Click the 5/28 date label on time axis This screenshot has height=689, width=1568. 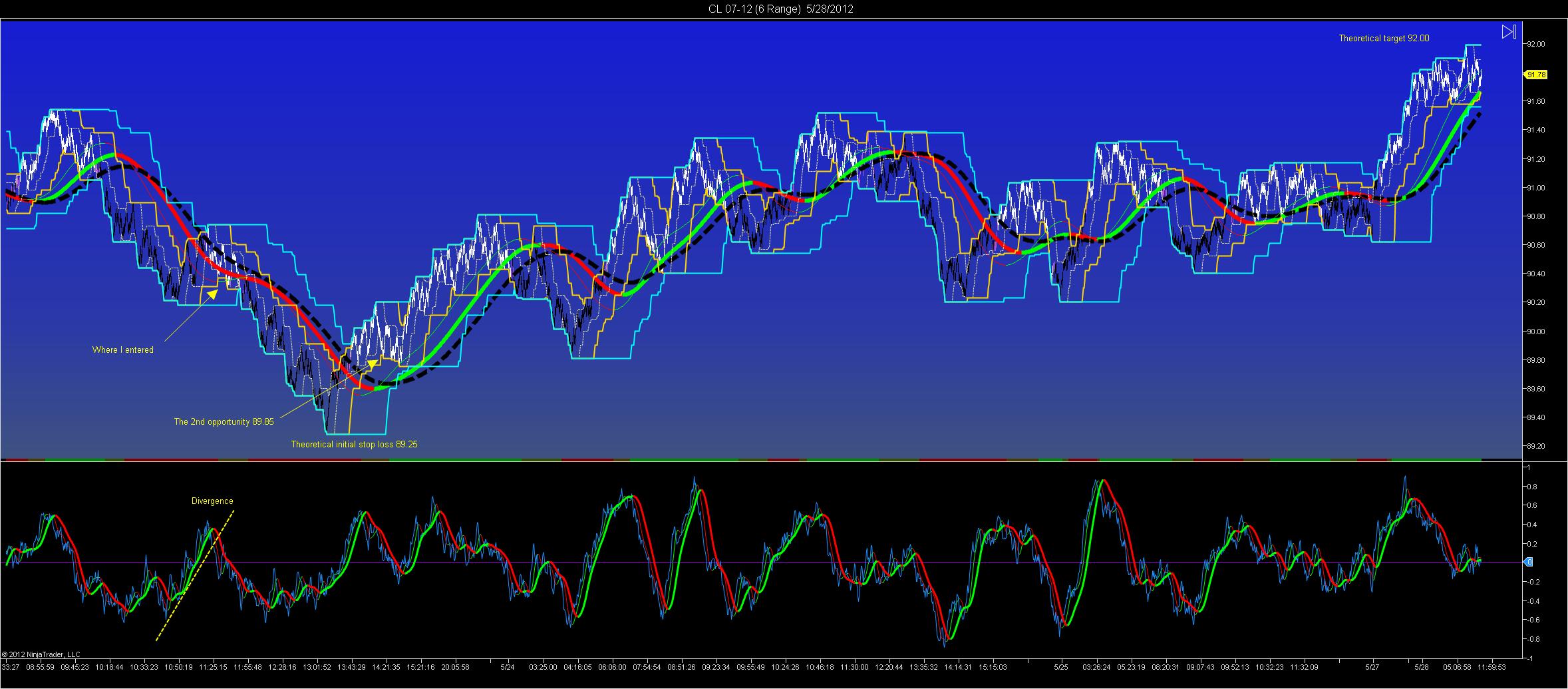(1422, 667)
